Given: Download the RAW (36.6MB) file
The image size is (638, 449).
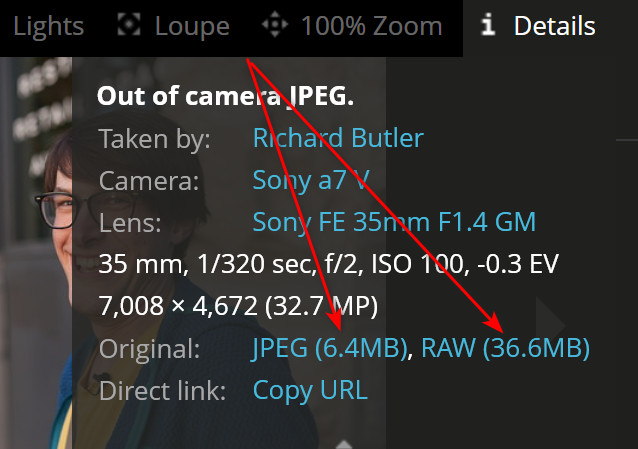Looking at the screenshot, I should pos(505,348).
